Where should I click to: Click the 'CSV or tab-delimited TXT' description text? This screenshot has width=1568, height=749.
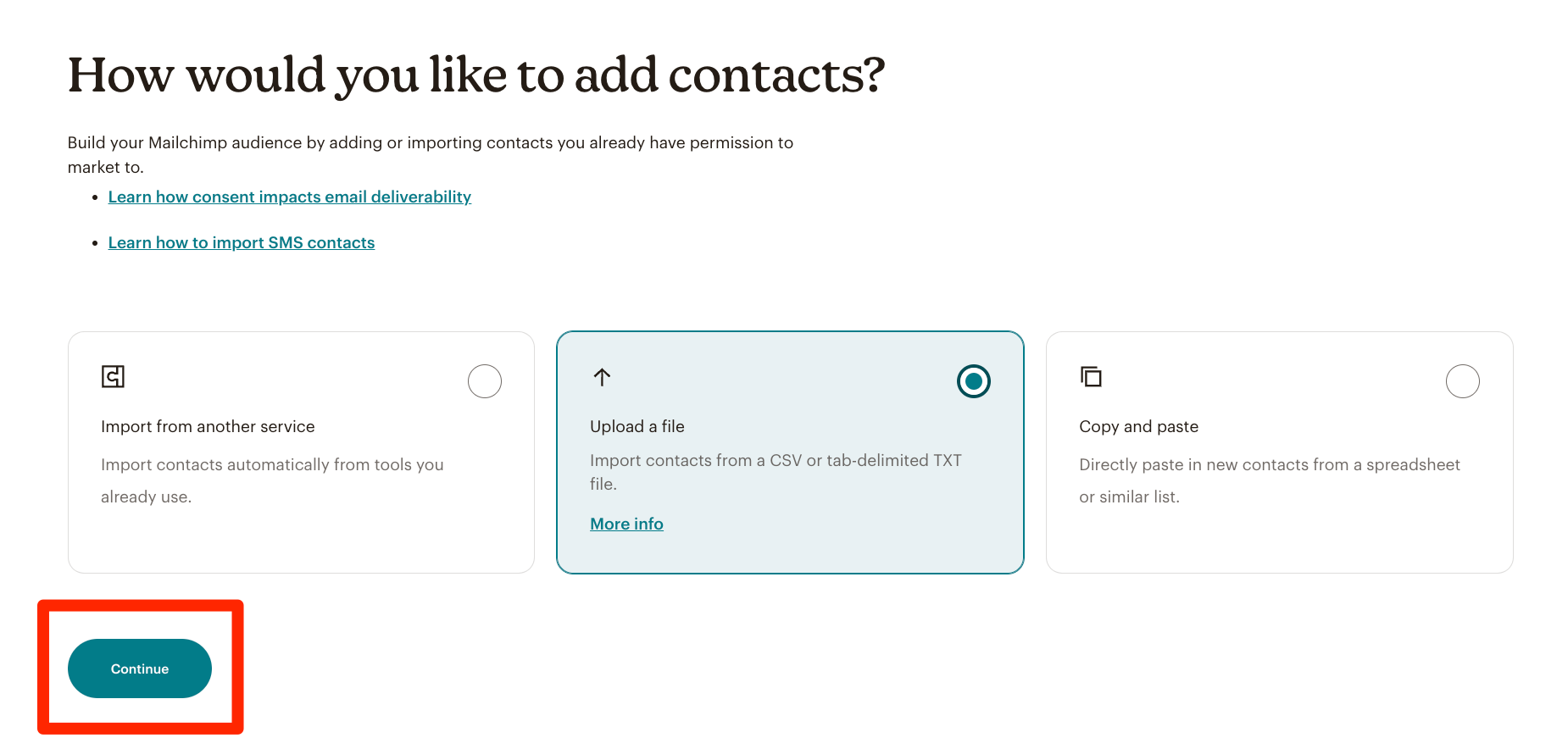pos(776,471)
